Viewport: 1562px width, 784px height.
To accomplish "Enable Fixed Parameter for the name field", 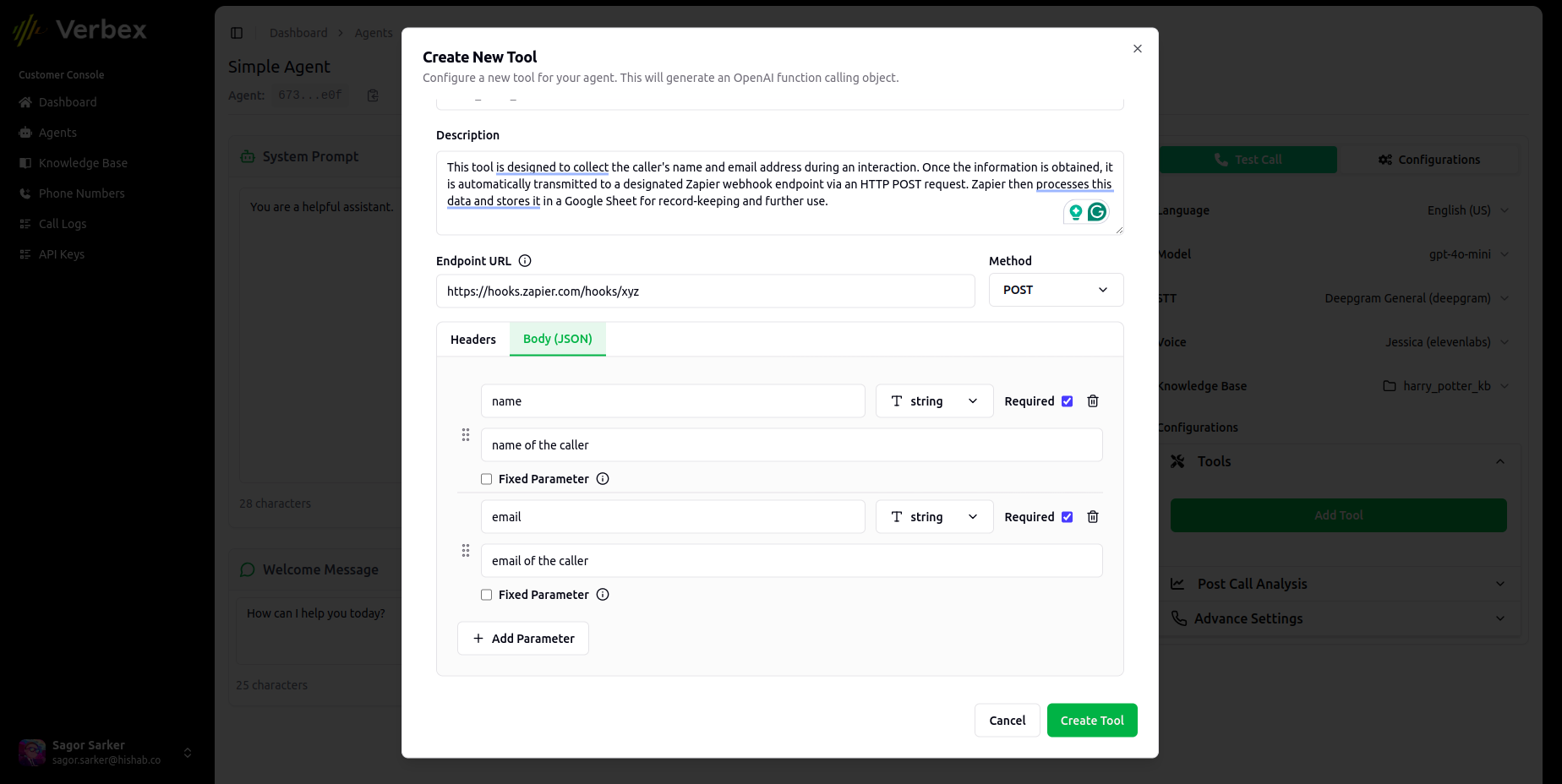I will point(487,479).
